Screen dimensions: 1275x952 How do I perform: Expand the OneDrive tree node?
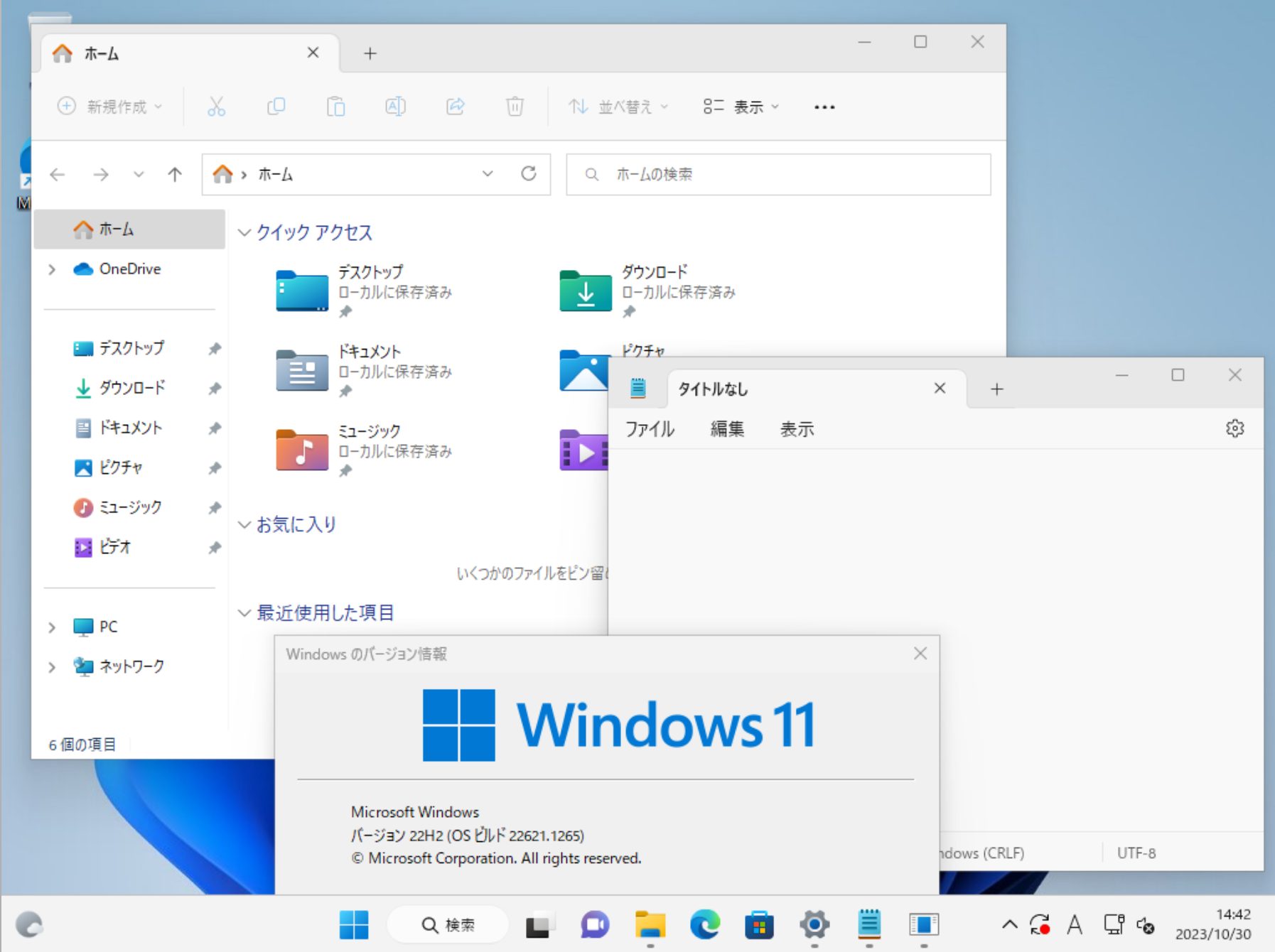[x=52, y=269]
